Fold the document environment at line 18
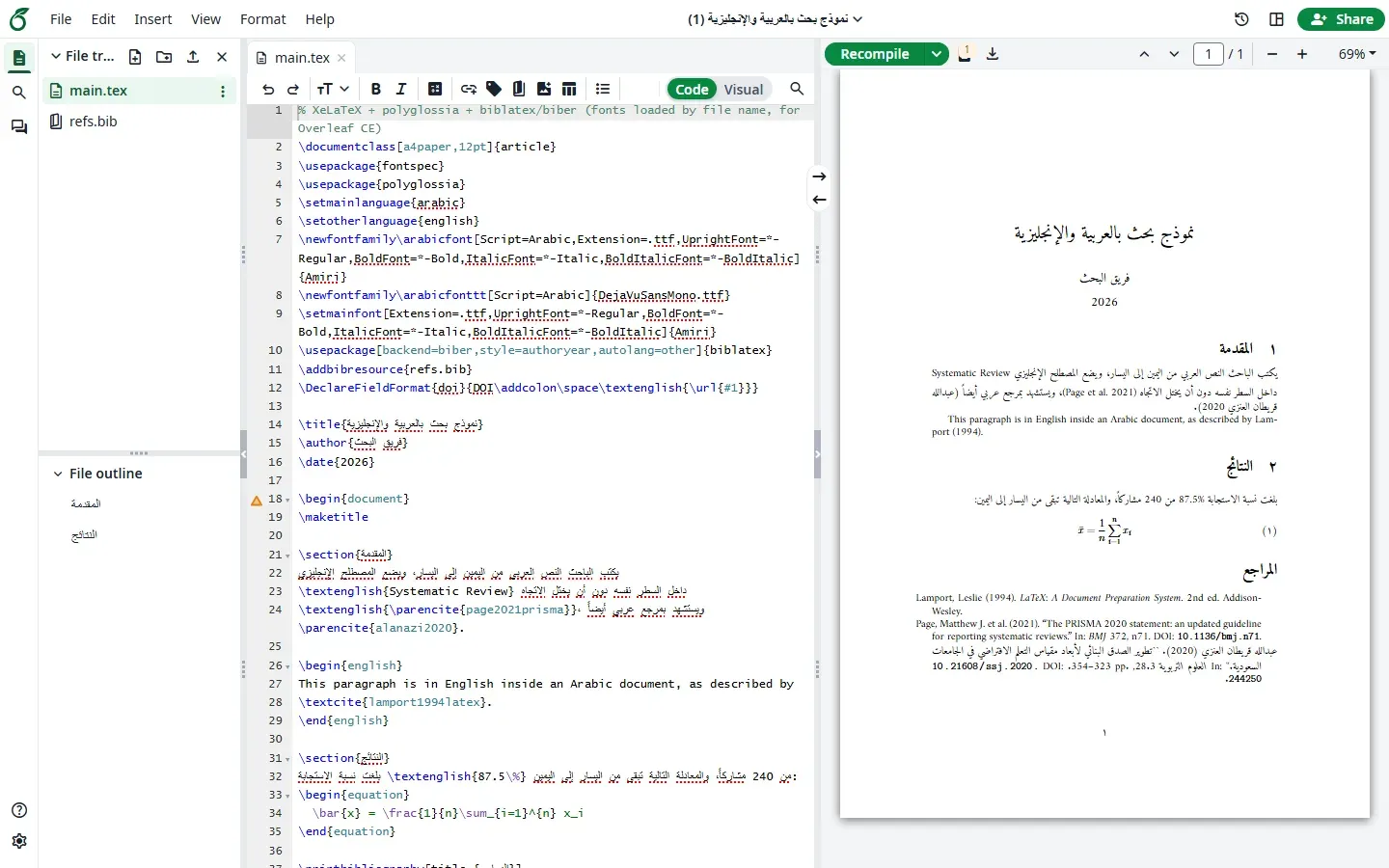The image size is (1389, 868). pyautogui.click(x=287, y=500)
